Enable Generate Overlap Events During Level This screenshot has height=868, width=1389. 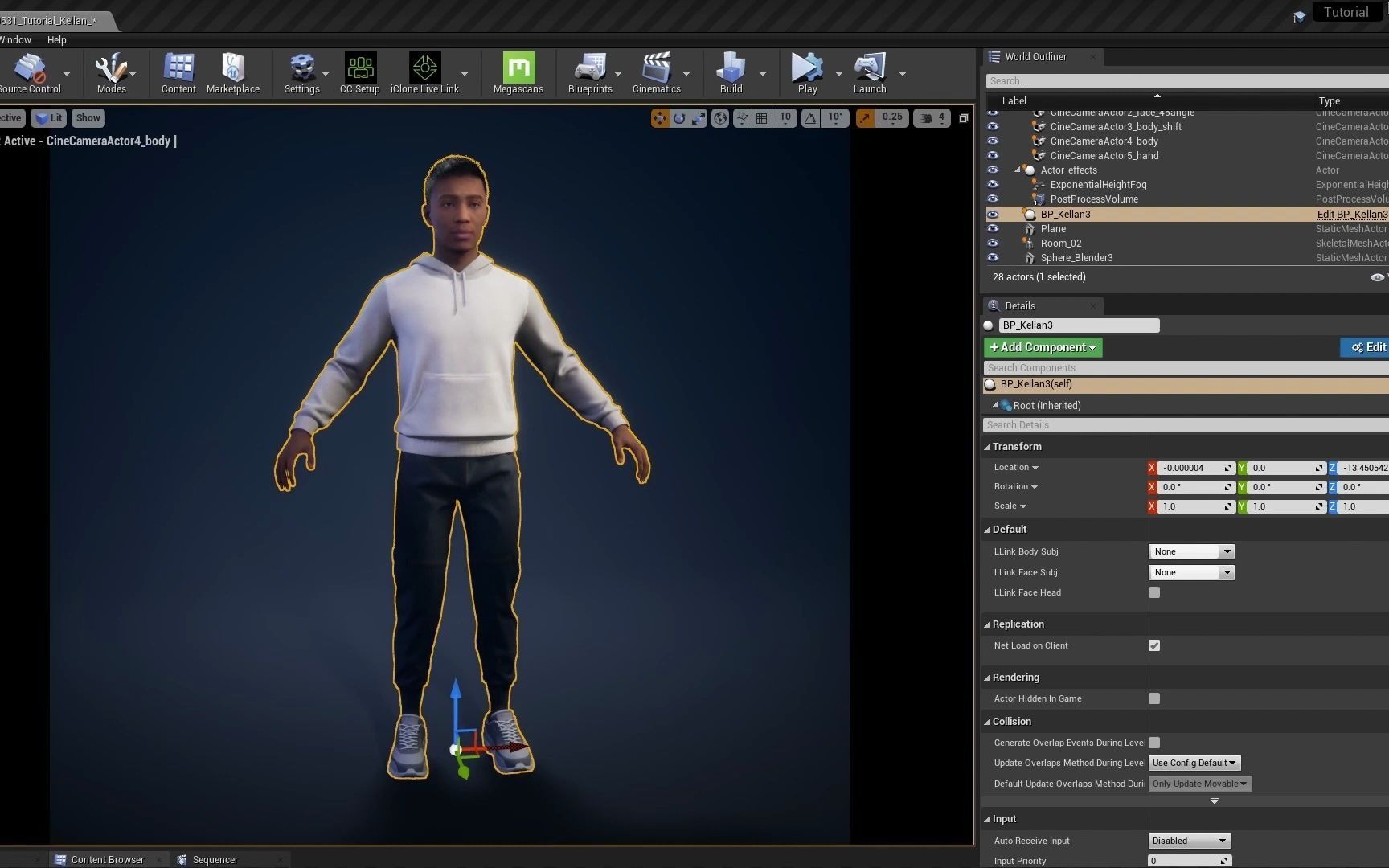(1154, 743)
